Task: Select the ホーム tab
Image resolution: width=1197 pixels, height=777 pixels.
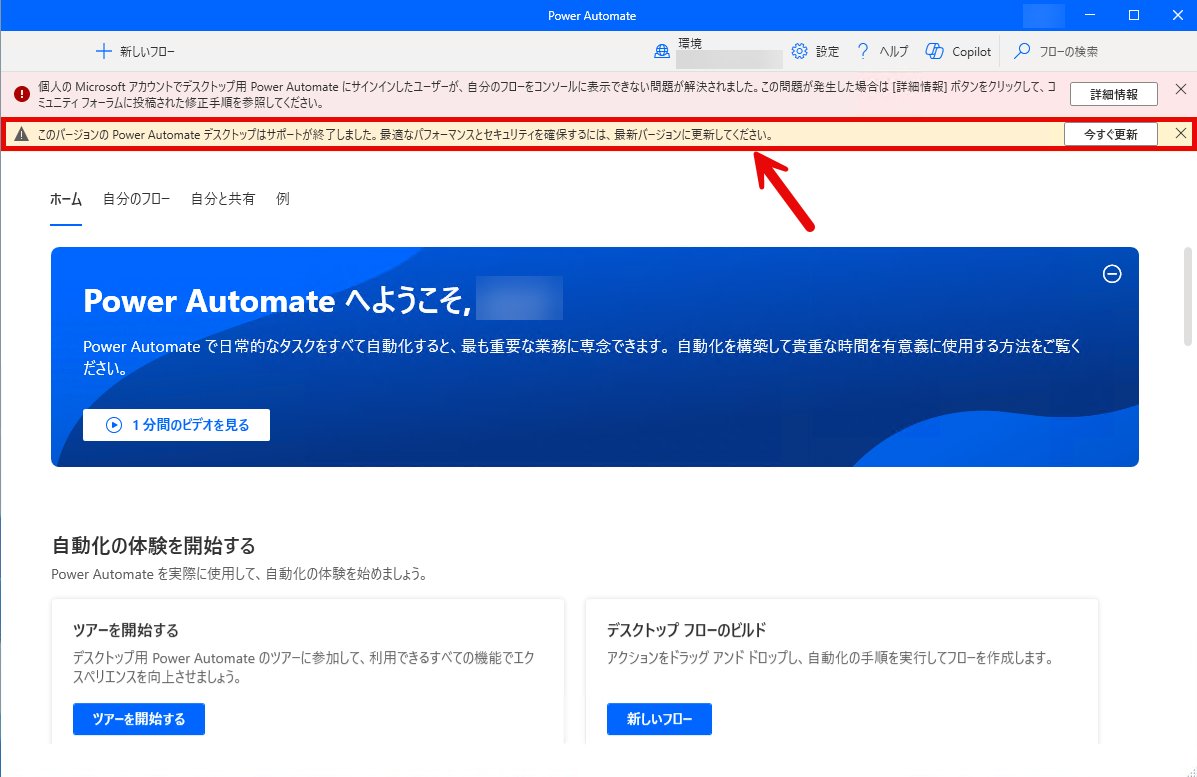Action: tap(66, 199)
